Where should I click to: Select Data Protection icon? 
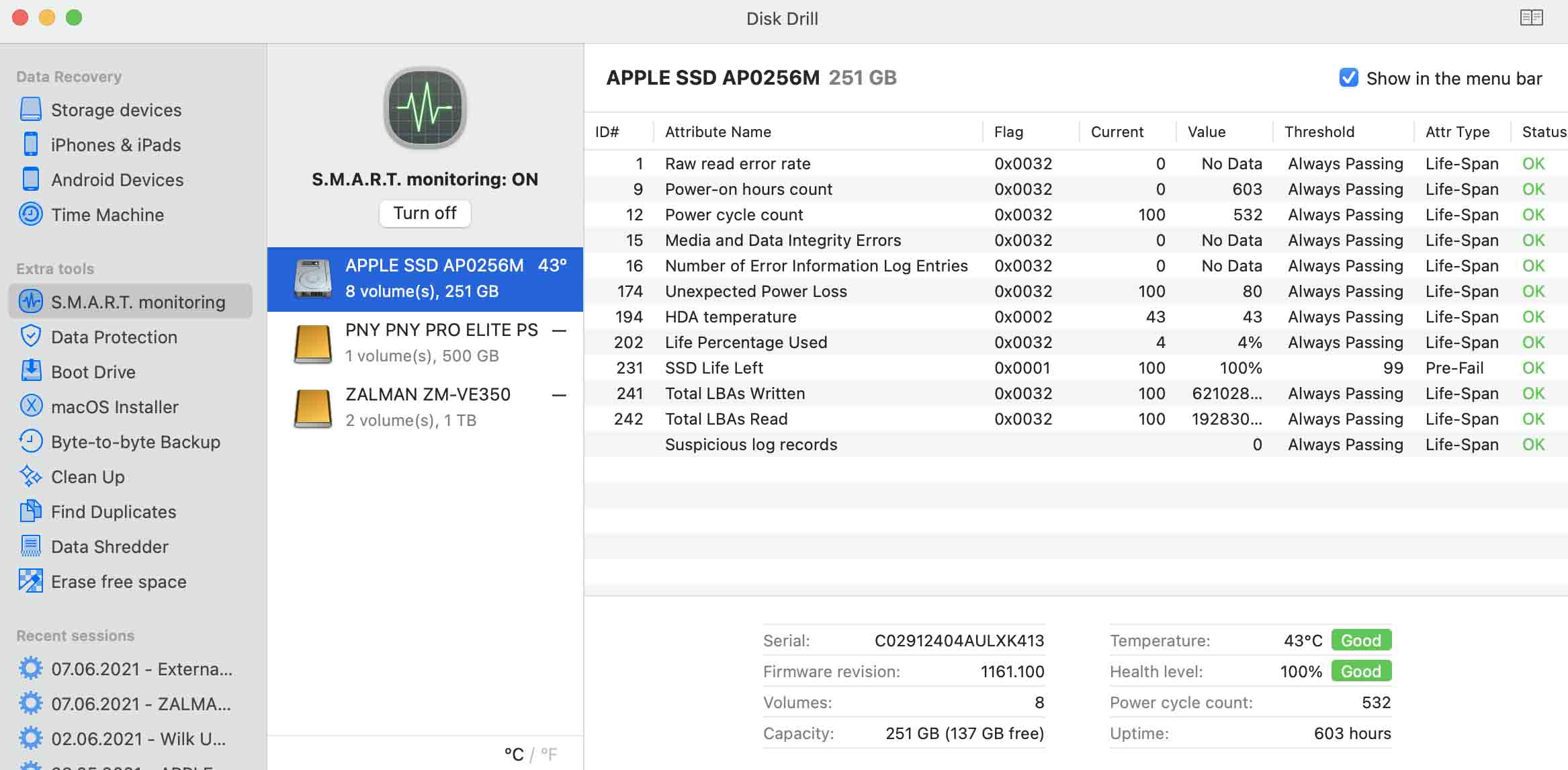pyautogui.click(x=31, y=336)
